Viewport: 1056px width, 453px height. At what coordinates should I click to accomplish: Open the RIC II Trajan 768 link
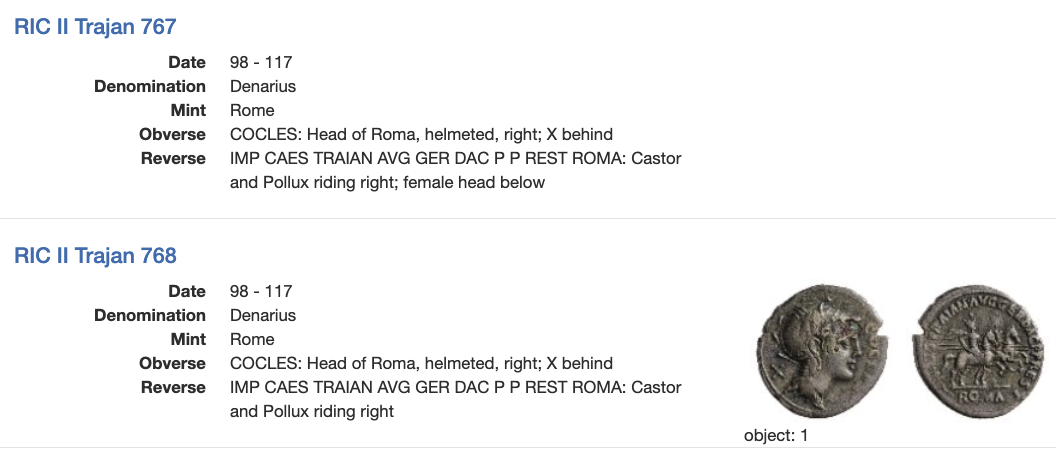(x=95, y=256)
